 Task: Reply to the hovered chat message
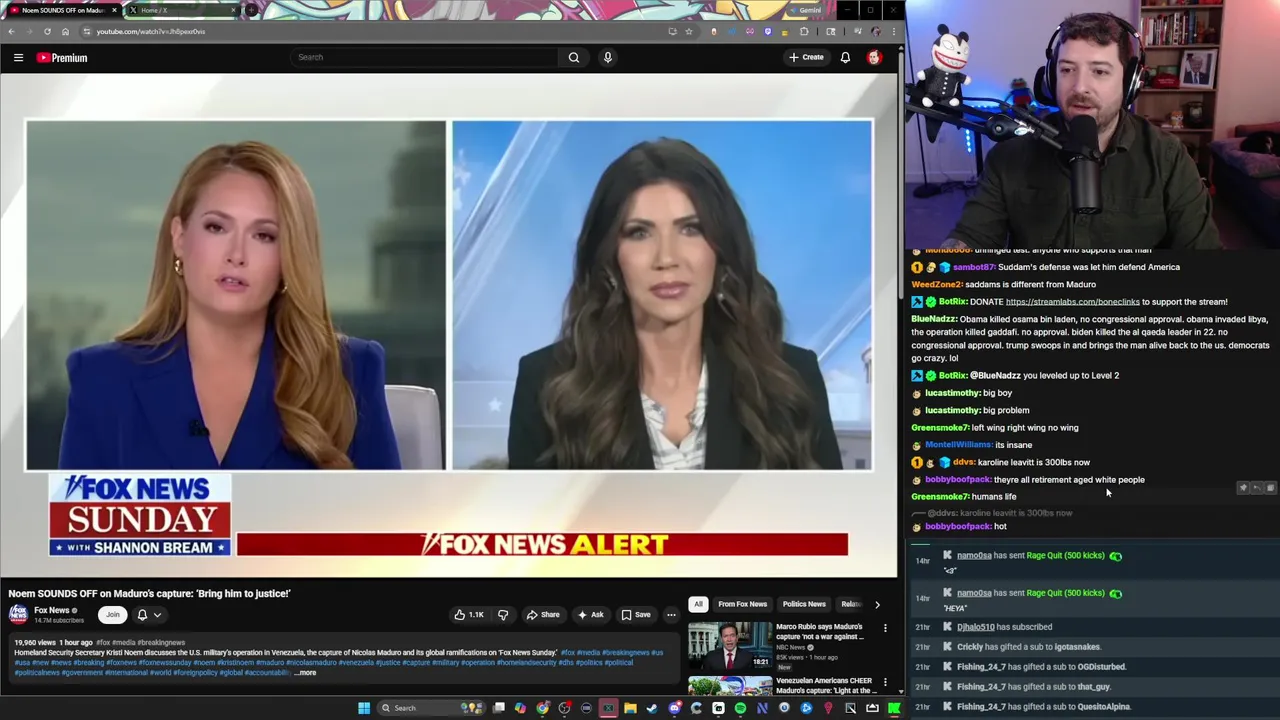1257,488
